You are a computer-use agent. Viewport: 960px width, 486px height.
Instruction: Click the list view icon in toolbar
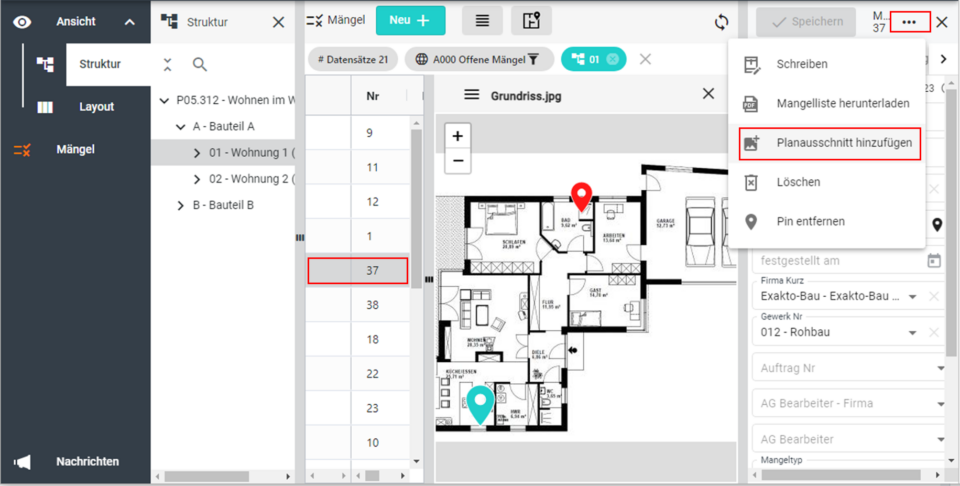point(482,21)
